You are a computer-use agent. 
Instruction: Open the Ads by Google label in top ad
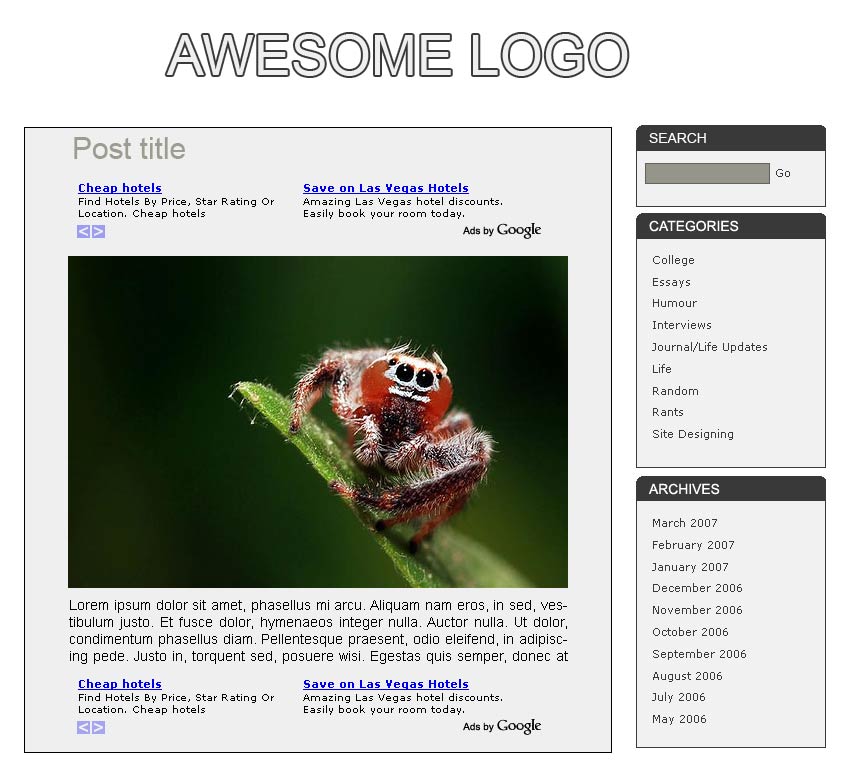pyautogui.click(x=502, y=230)
